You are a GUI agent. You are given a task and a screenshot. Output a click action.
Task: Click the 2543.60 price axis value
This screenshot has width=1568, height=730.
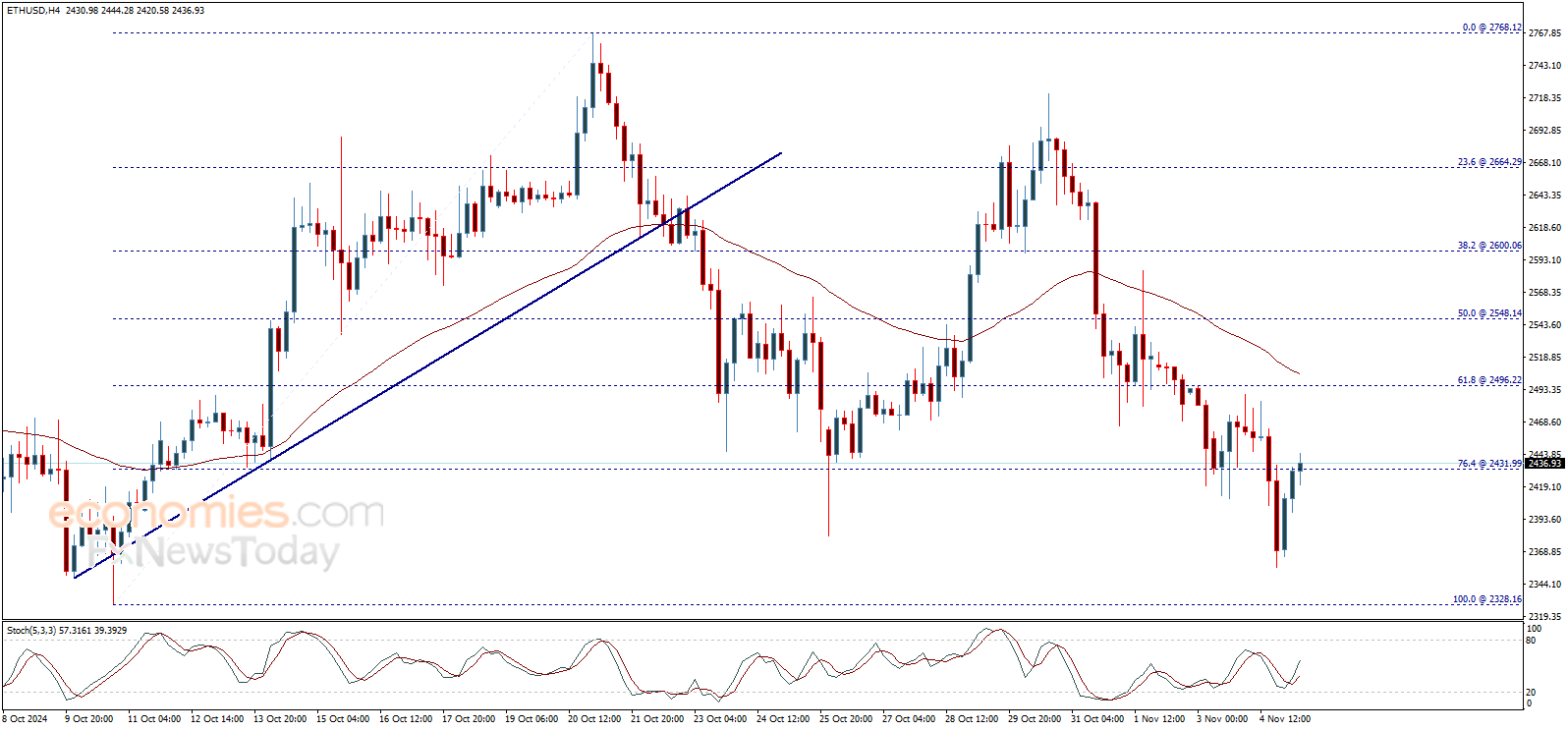(1544, 325)
